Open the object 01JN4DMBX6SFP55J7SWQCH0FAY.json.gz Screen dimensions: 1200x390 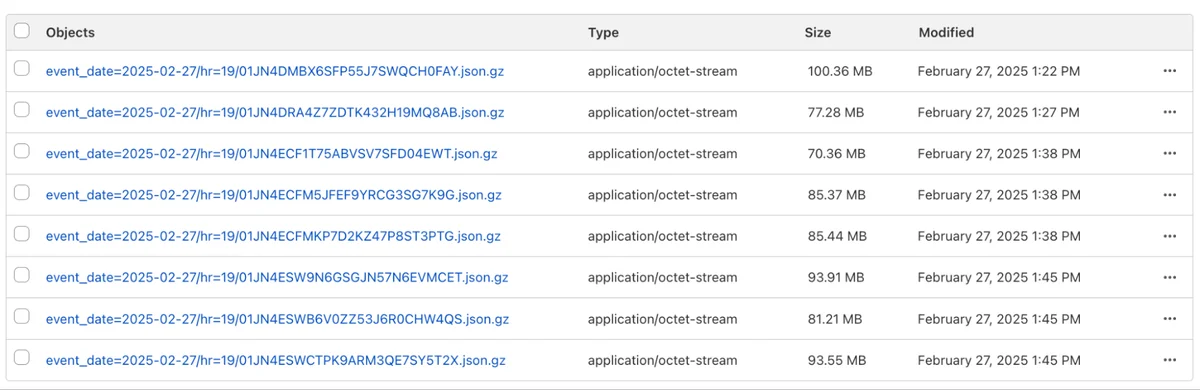(x=274, y=72)
